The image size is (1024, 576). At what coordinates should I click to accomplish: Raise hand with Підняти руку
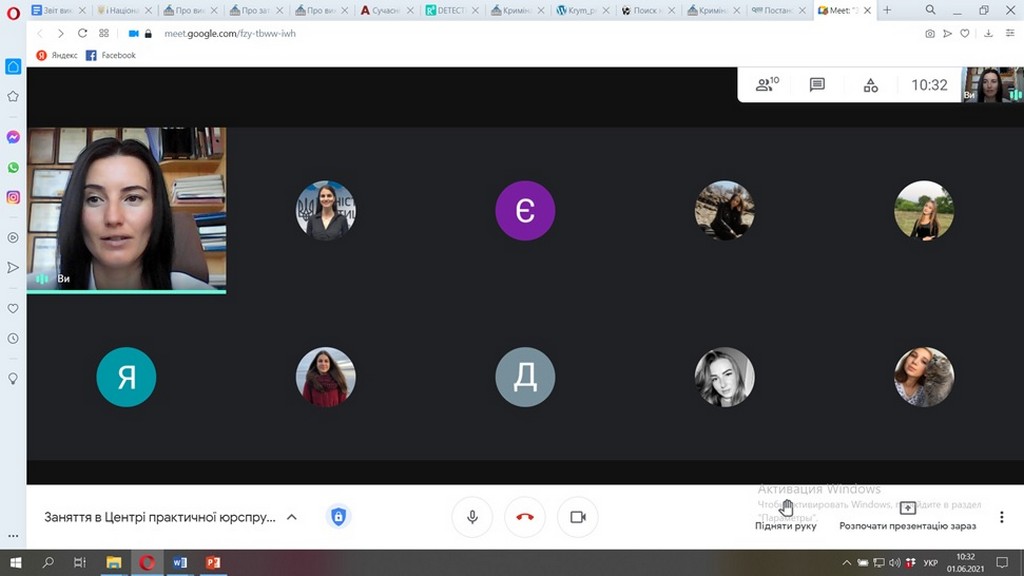(x=786, y=514)
